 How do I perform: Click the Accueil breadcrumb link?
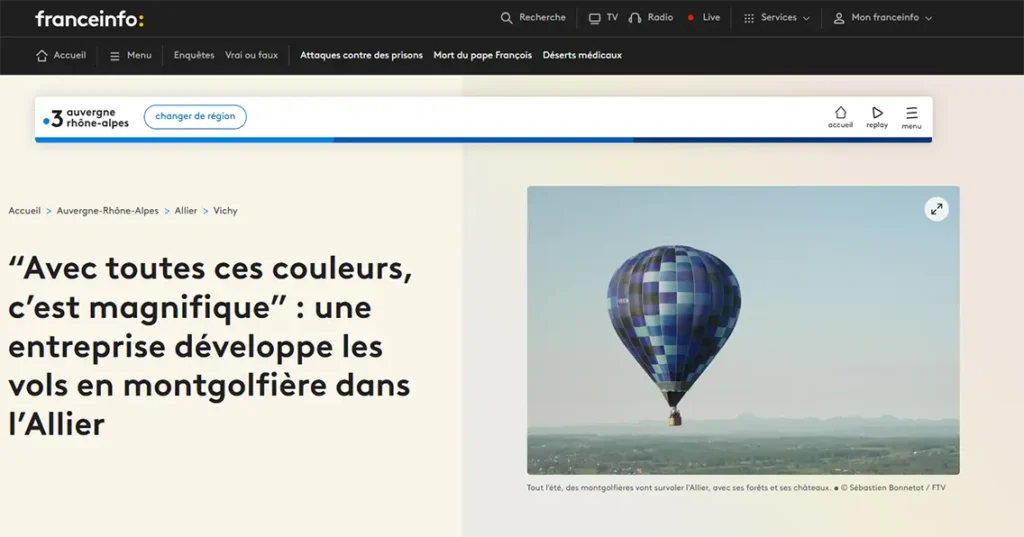pyautogui.click(x=25, y=210)
